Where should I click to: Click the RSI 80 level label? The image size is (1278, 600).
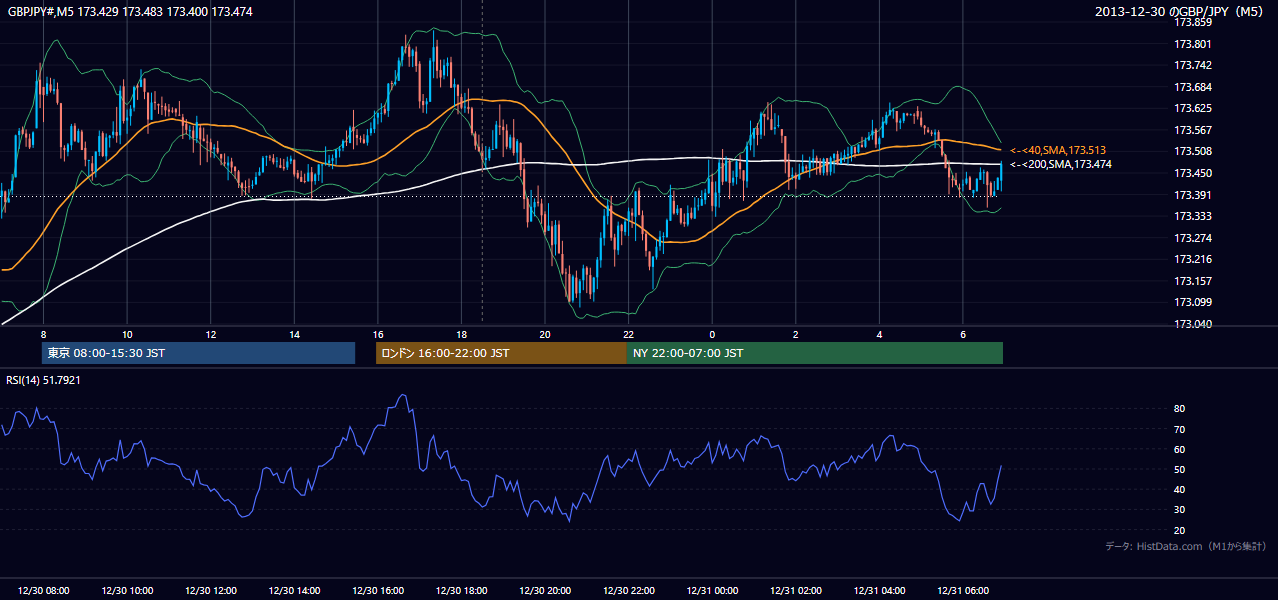[1180, 409]
